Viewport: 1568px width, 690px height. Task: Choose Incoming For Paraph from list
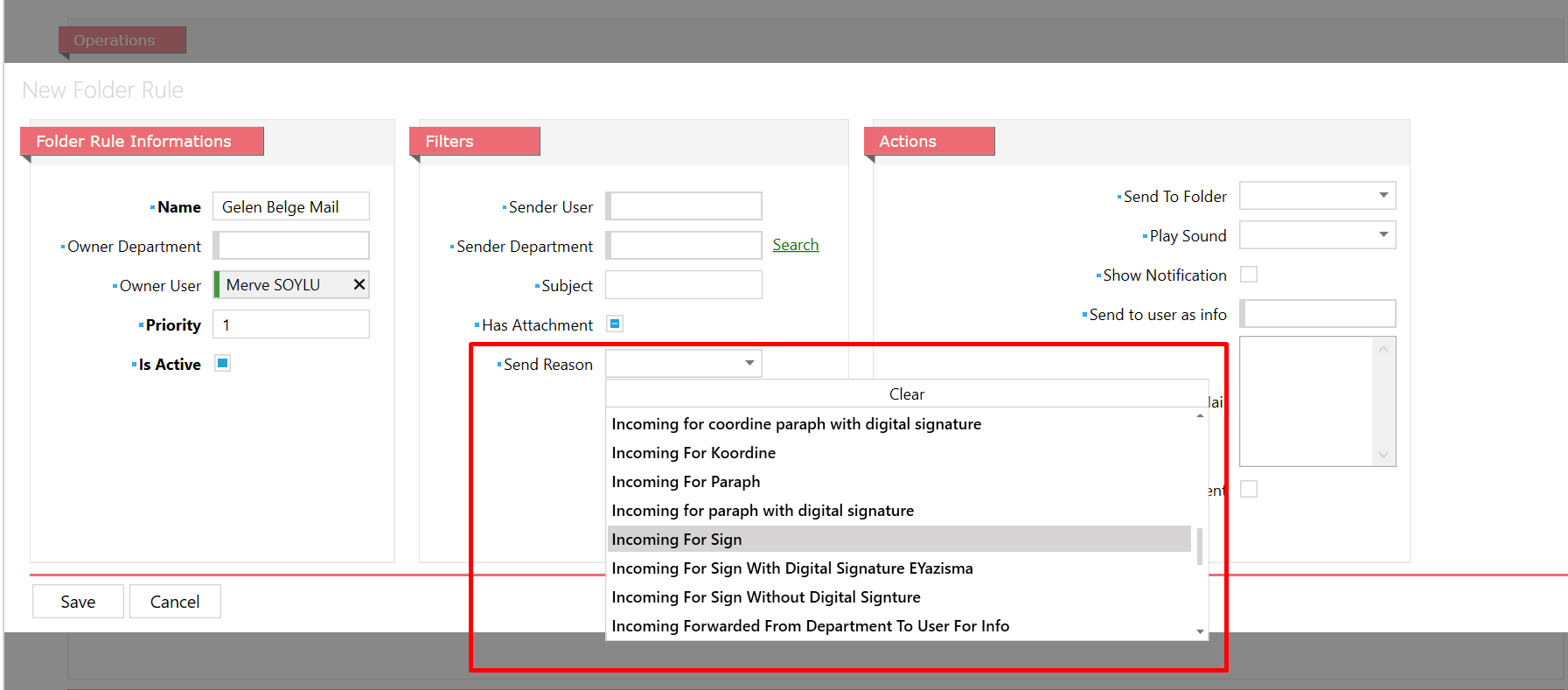(686, 482)
